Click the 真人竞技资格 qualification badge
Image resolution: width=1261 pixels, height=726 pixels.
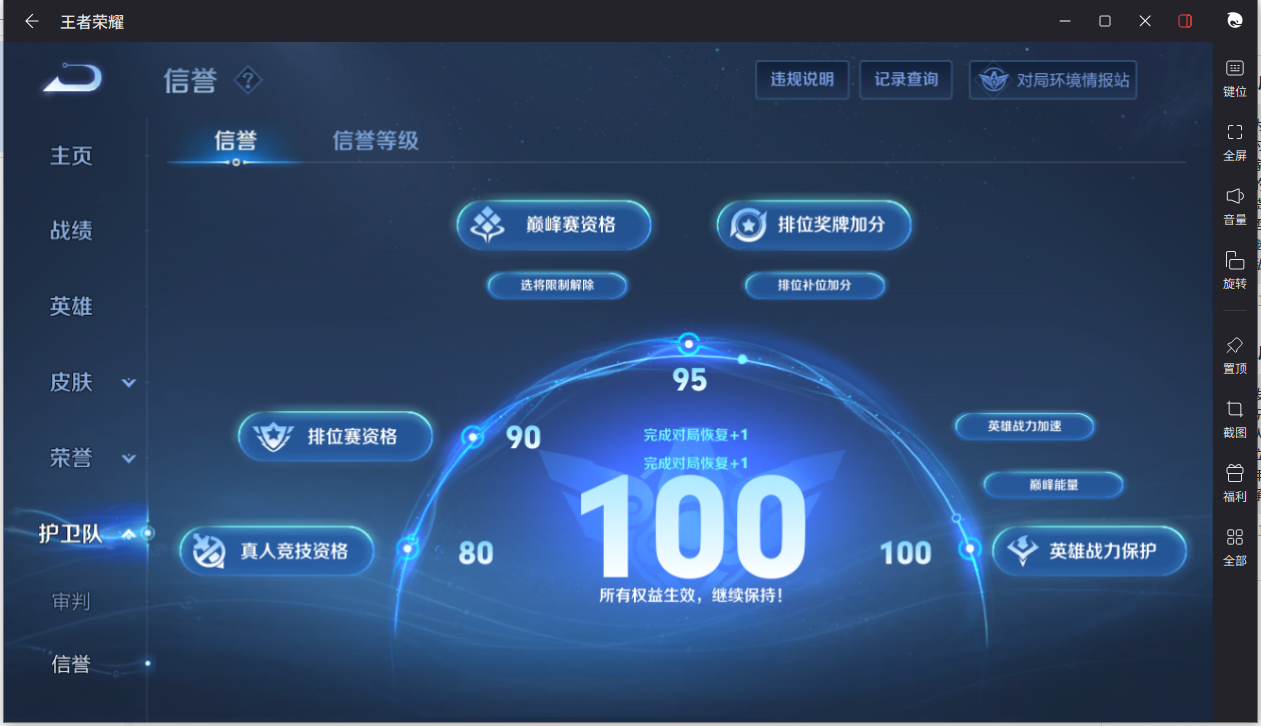click(277, 550)
